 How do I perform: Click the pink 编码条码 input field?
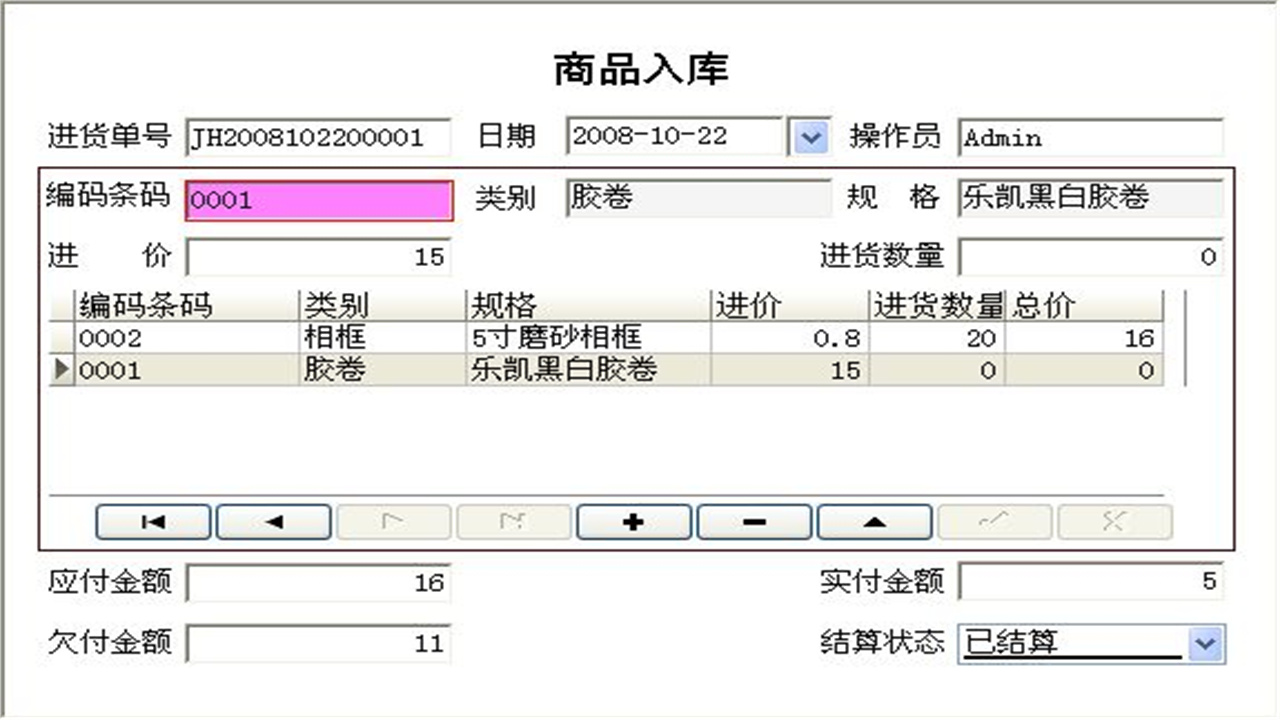tap(318, 199)
